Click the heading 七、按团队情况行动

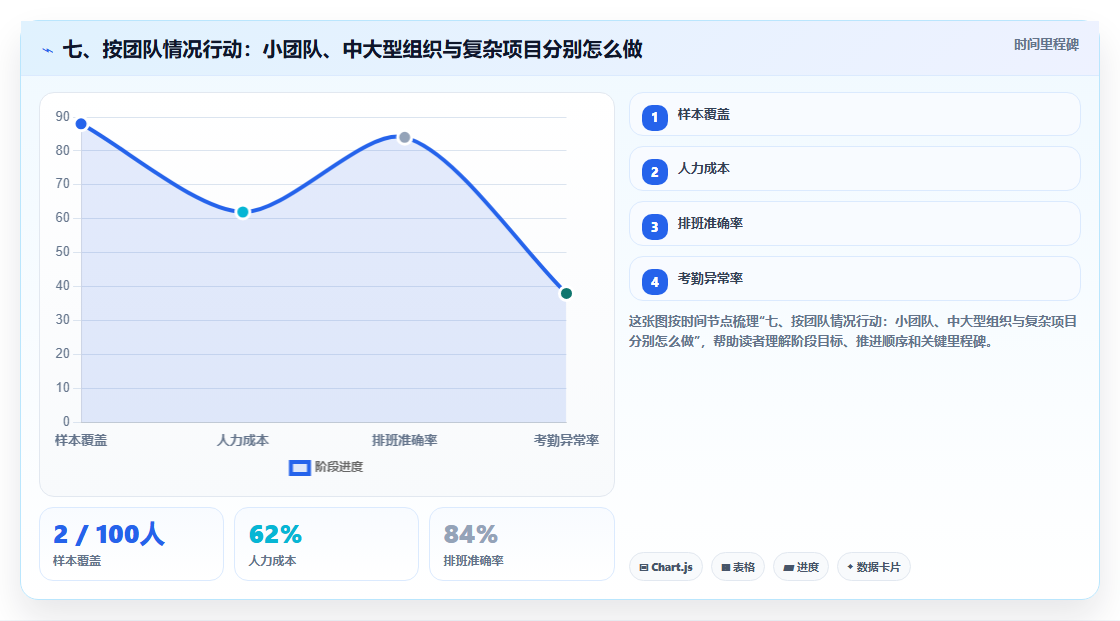[x=352, y=49]
